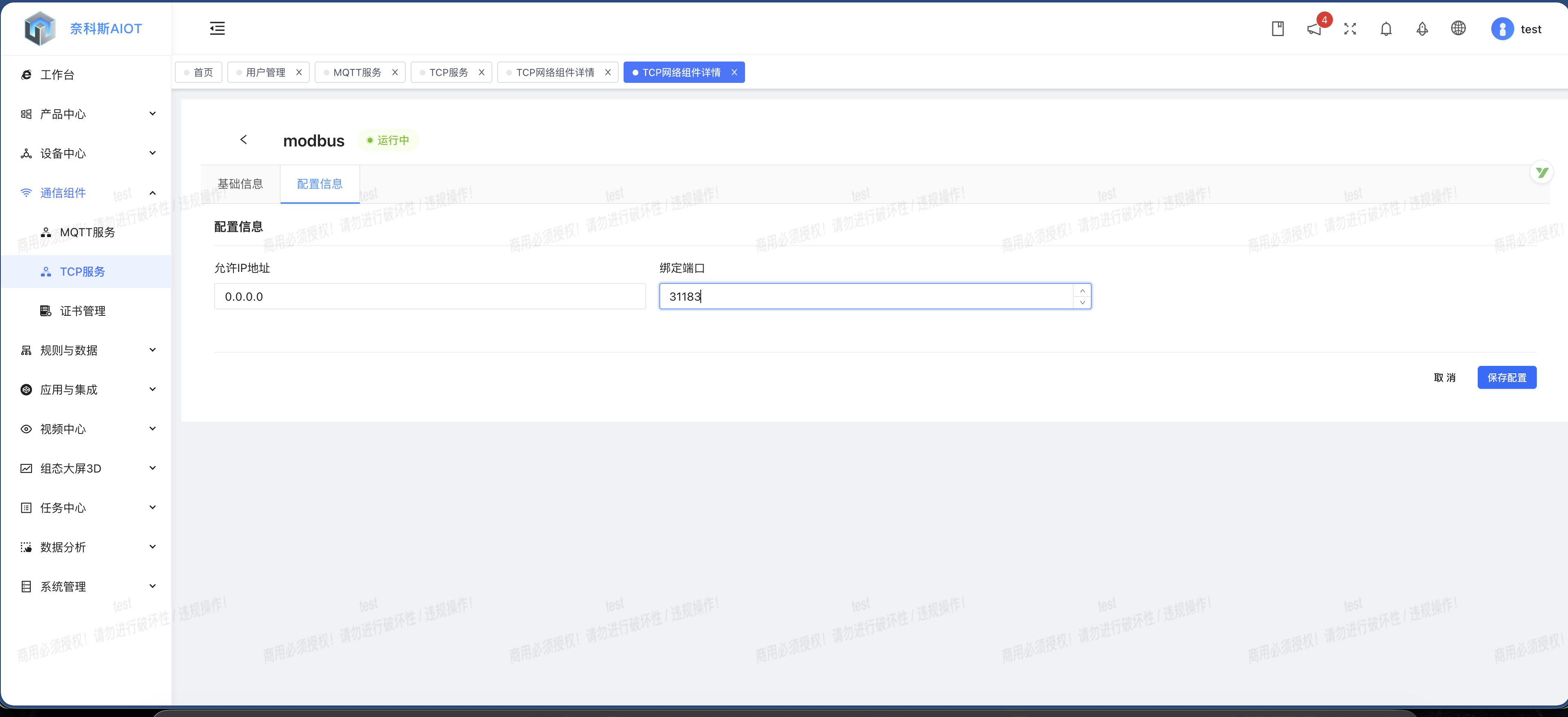1568x717 pixels.
Task: Expand 设备中心 menu
Action: [x=86, y=153]
